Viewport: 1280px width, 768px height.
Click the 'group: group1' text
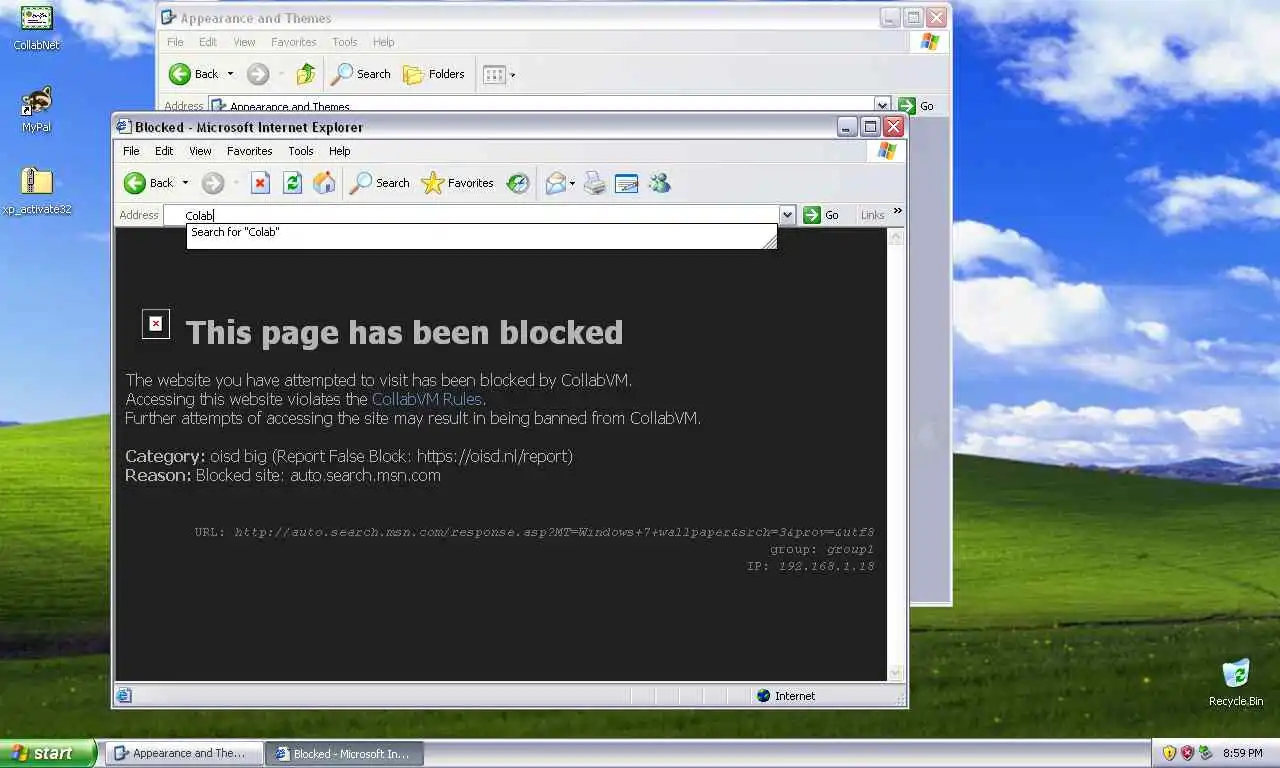pos(822,549)
